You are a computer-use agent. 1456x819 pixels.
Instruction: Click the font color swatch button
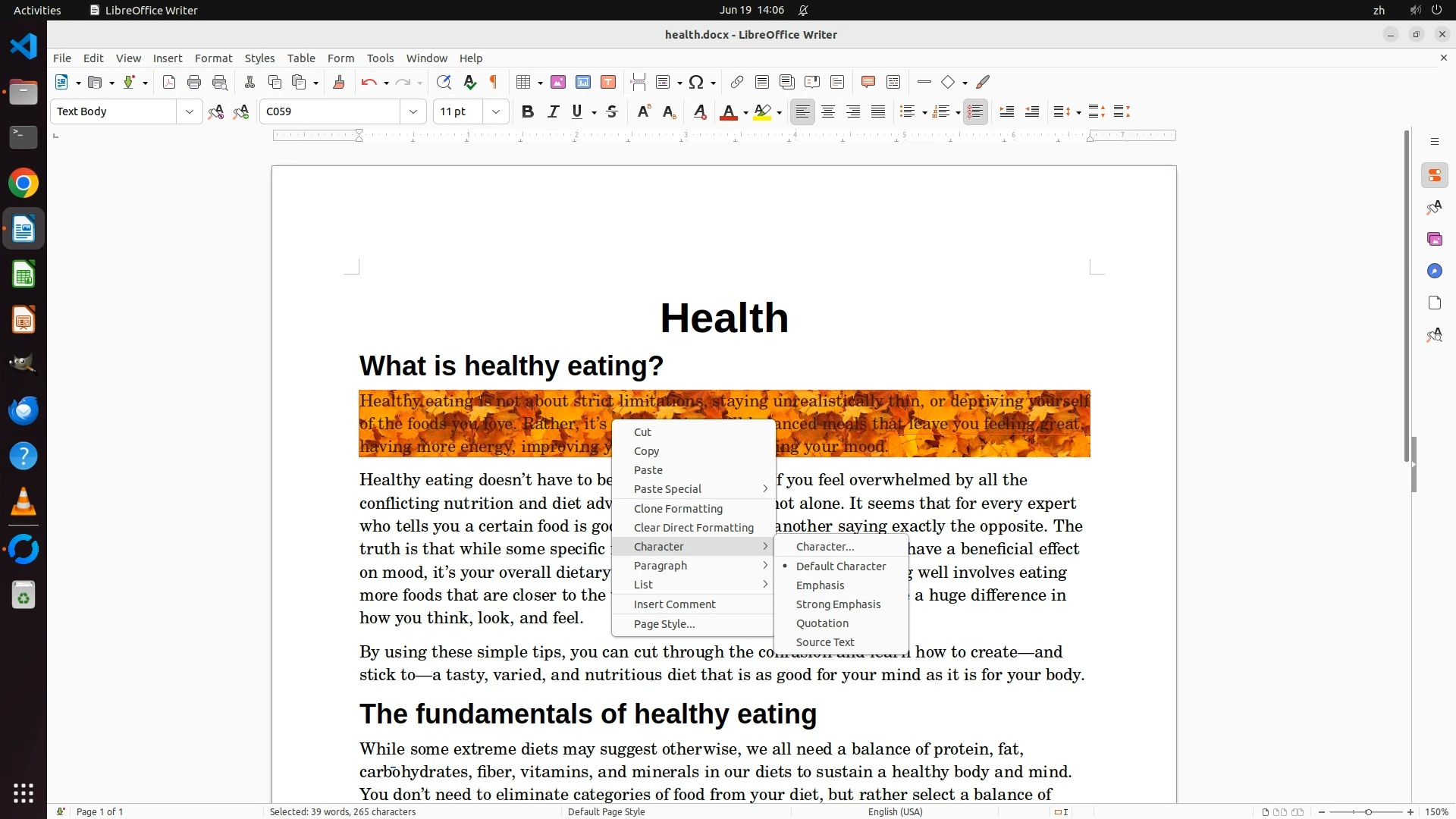point(728,111)
